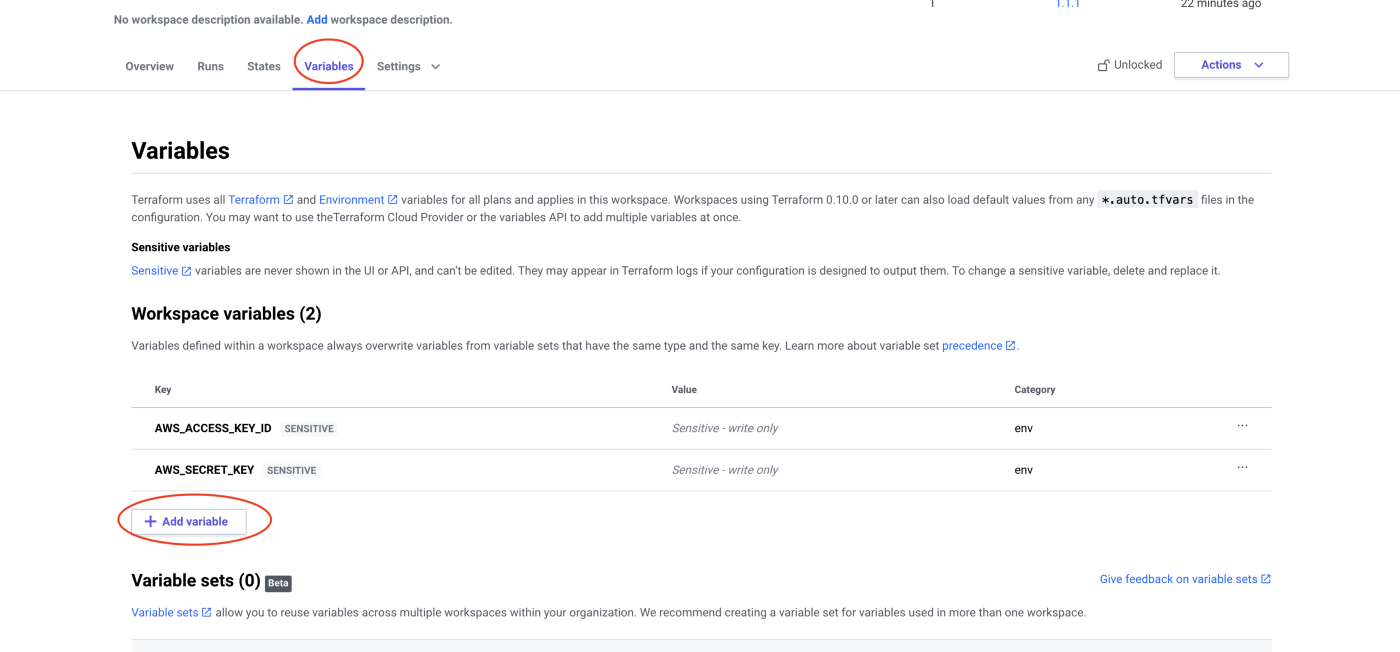Viewport: 1400px width, 652px height.
Task: Click the plus icon on Add variable
Action: click(x=150, y=522)
